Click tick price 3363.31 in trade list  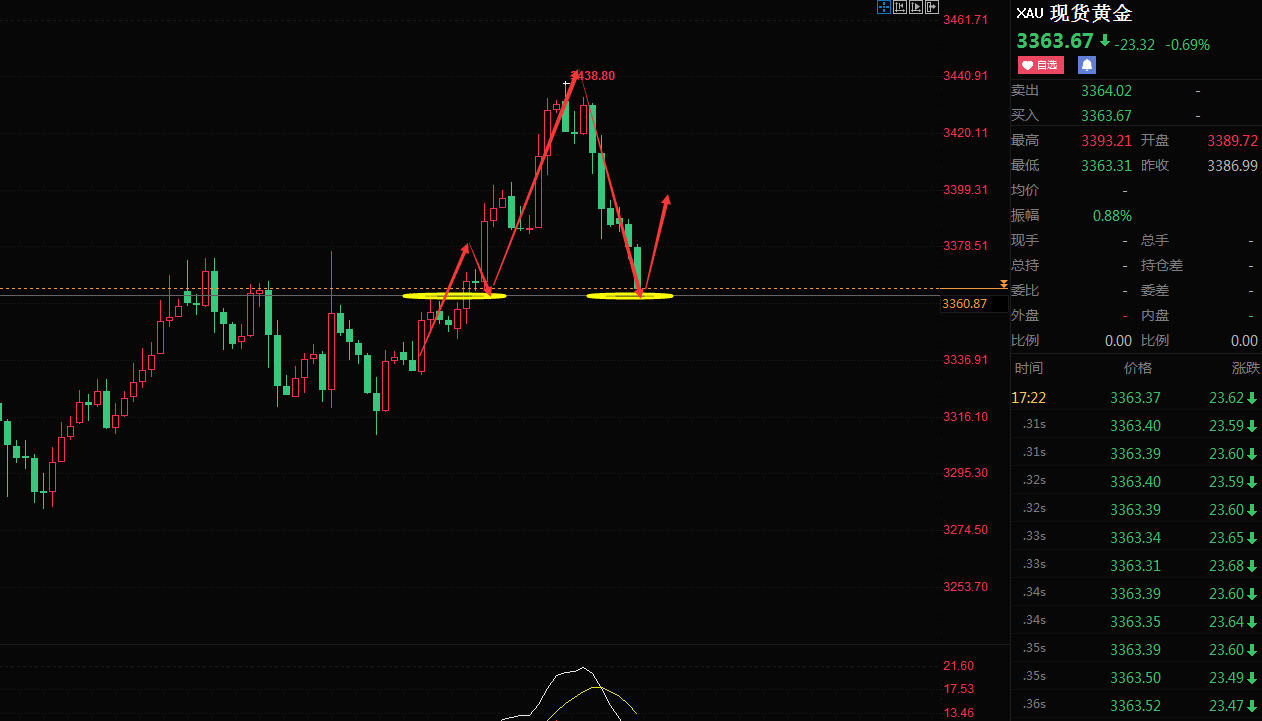tap(1135, 566)
